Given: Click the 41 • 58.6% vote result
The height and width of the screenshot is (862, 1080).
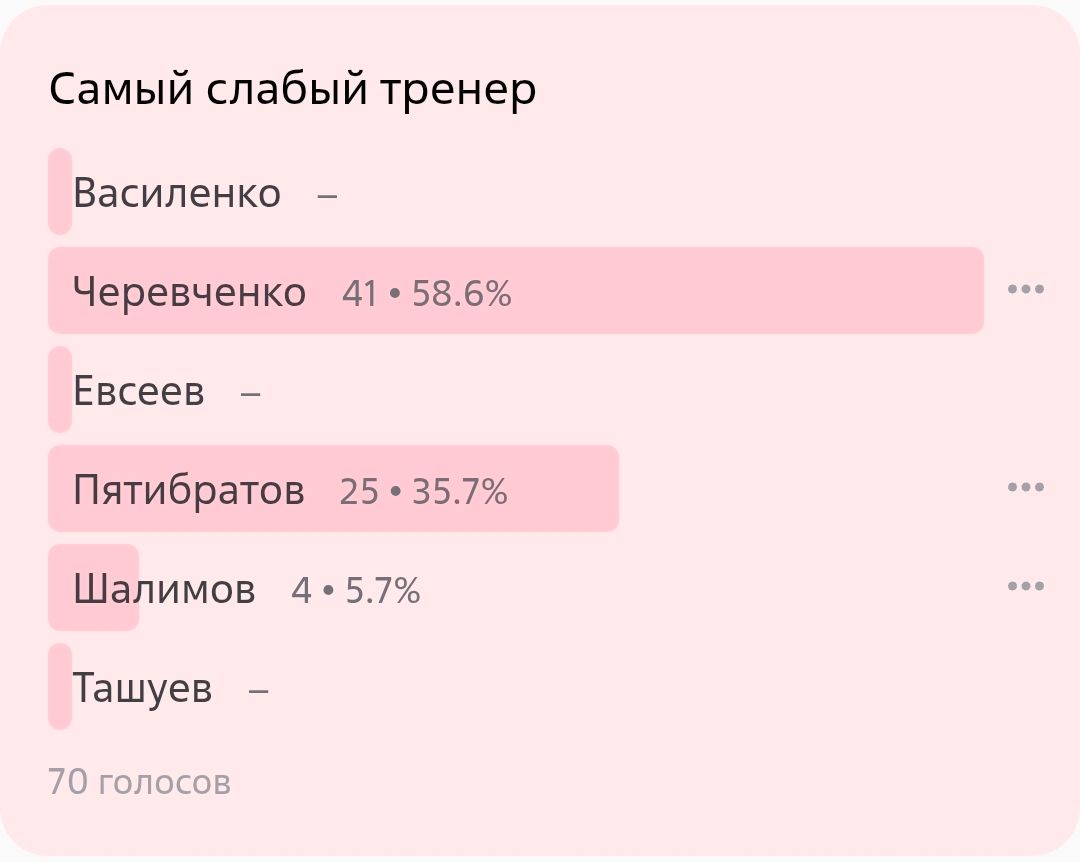Looking at the screenshot, I should pos(427,294).
